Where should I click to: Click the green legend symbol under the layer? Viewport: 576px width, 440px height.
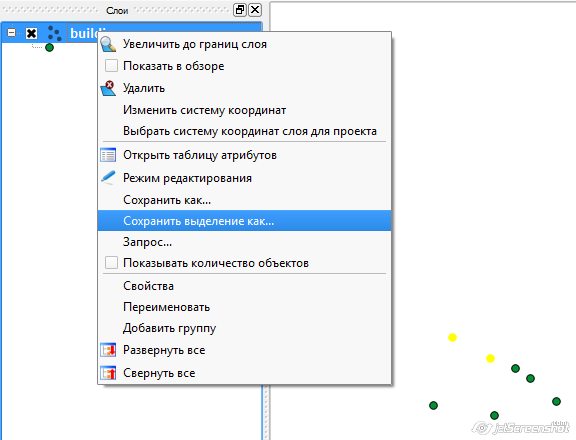click(49, 47)
